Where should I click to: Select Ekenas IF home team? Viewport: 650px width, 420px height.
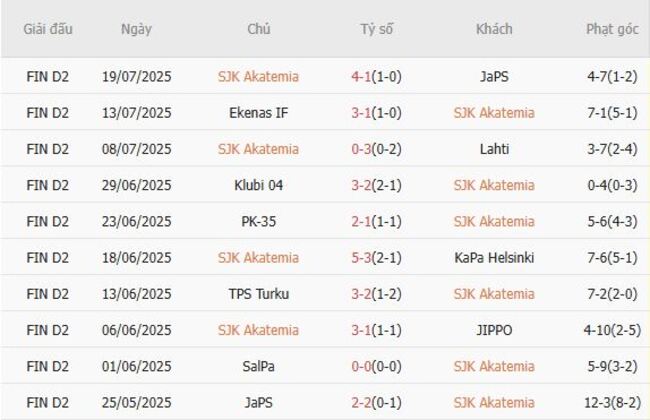click(258, 113)
